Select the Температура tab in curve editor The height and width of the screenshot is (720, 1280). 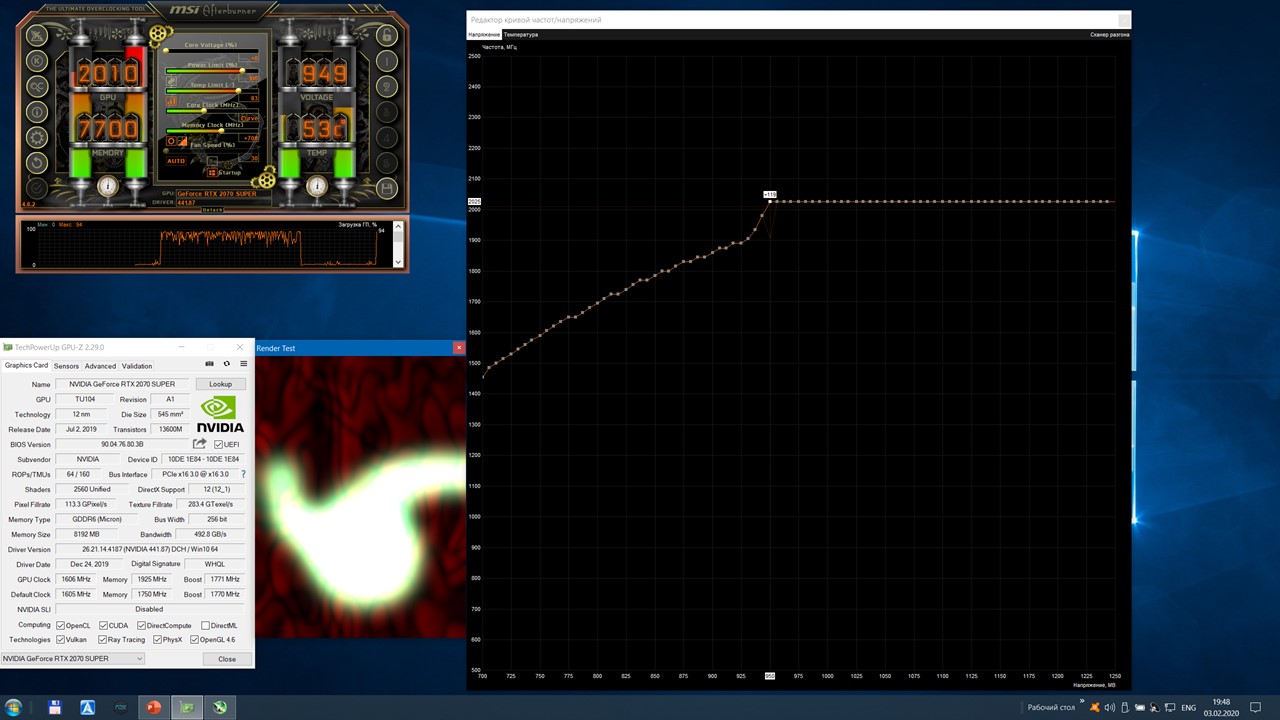click(520, 35)
